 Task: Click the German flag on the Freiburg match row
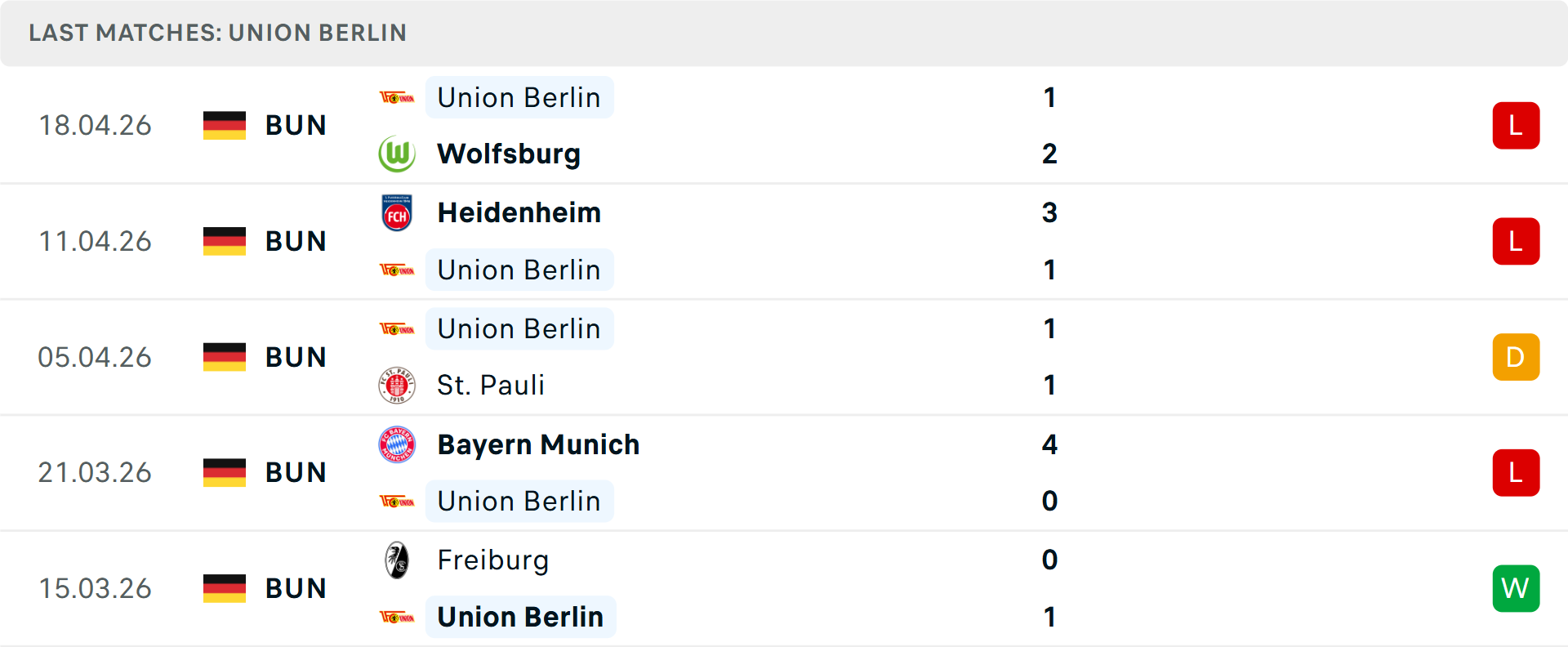225,588
